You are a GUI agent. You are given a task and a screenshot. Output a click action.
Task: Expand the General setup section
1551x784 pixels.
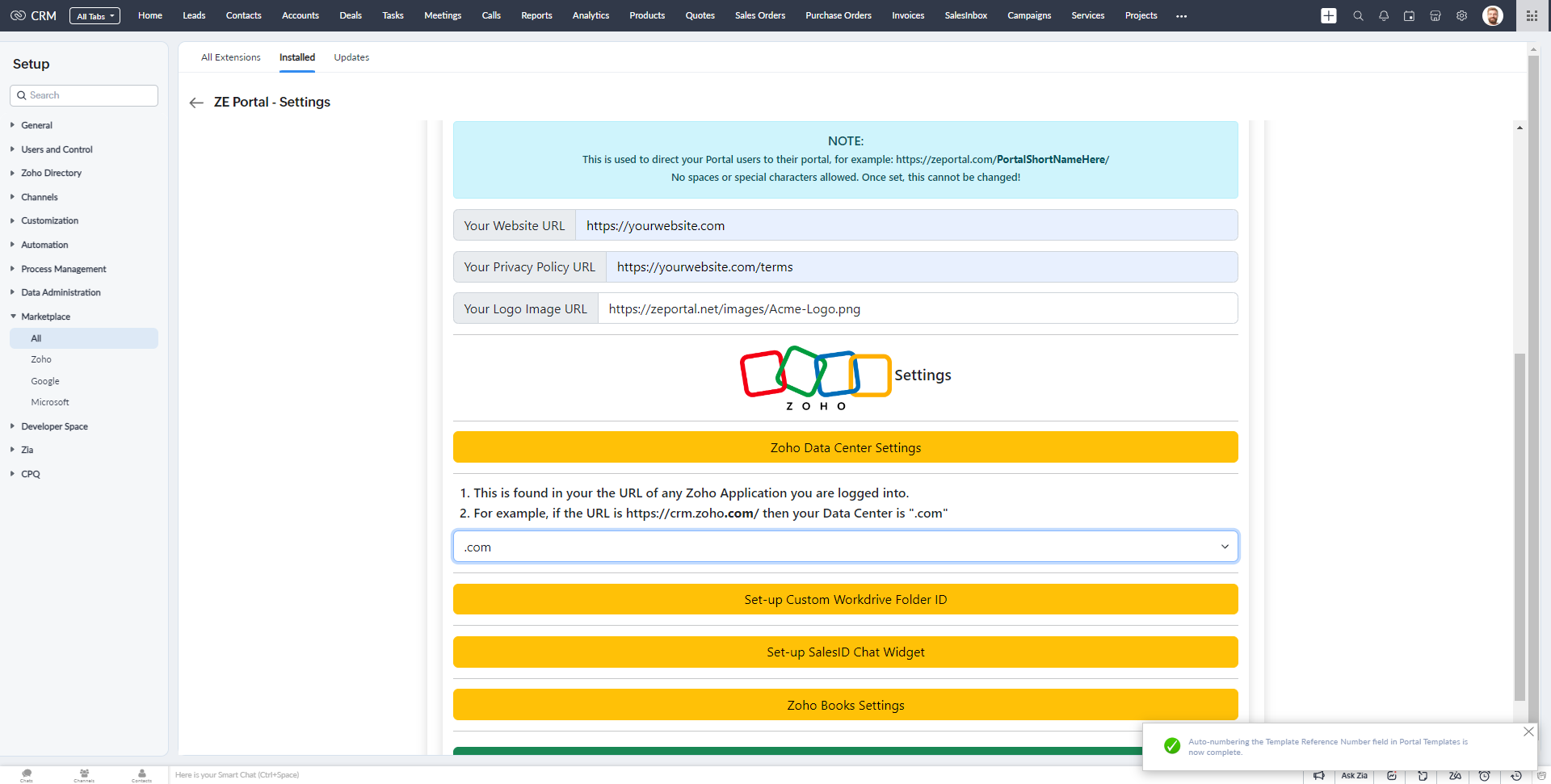coord(36,125)
